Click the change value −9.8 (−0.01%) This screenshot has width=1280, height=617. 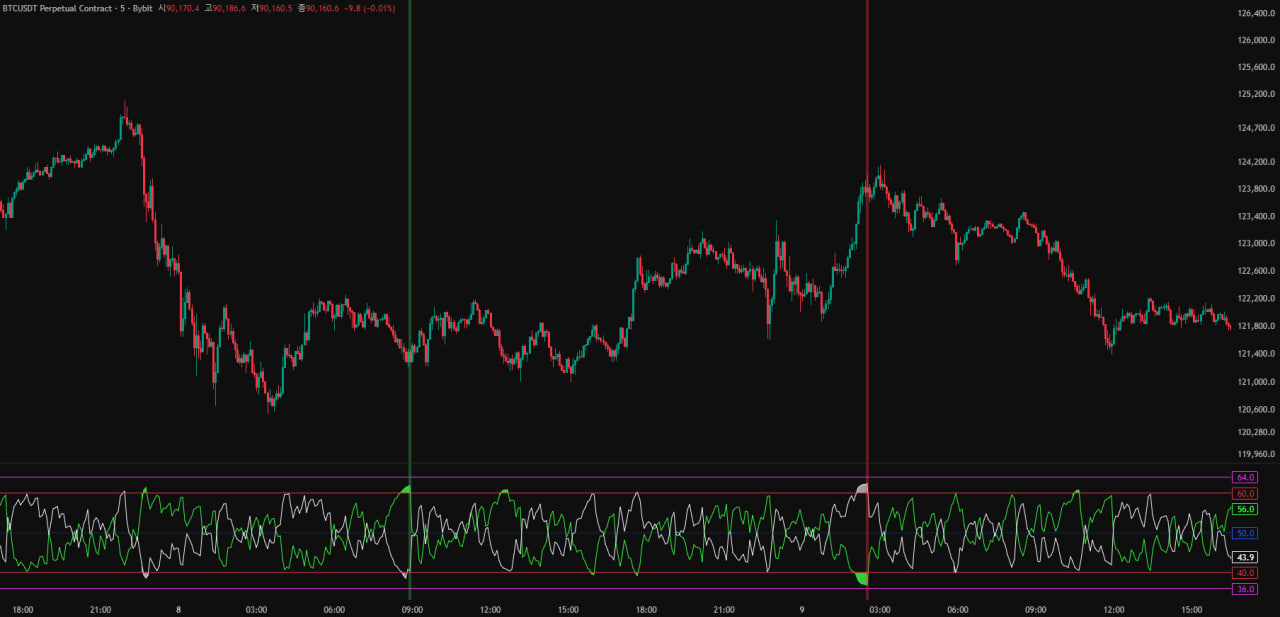point(372,7)
